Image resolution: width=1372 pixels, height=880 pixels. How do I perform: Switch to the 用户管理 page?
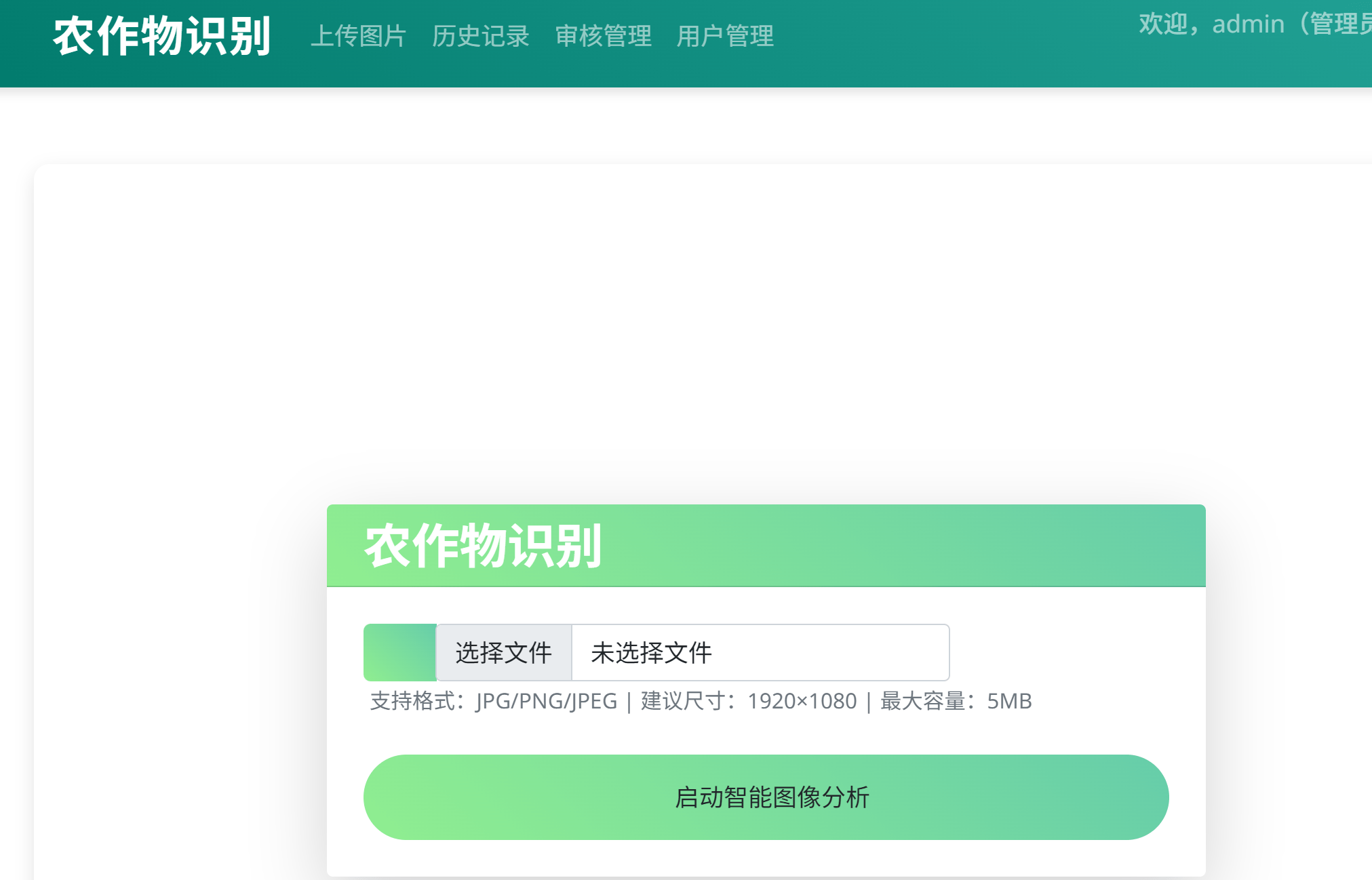coord(725,36)
